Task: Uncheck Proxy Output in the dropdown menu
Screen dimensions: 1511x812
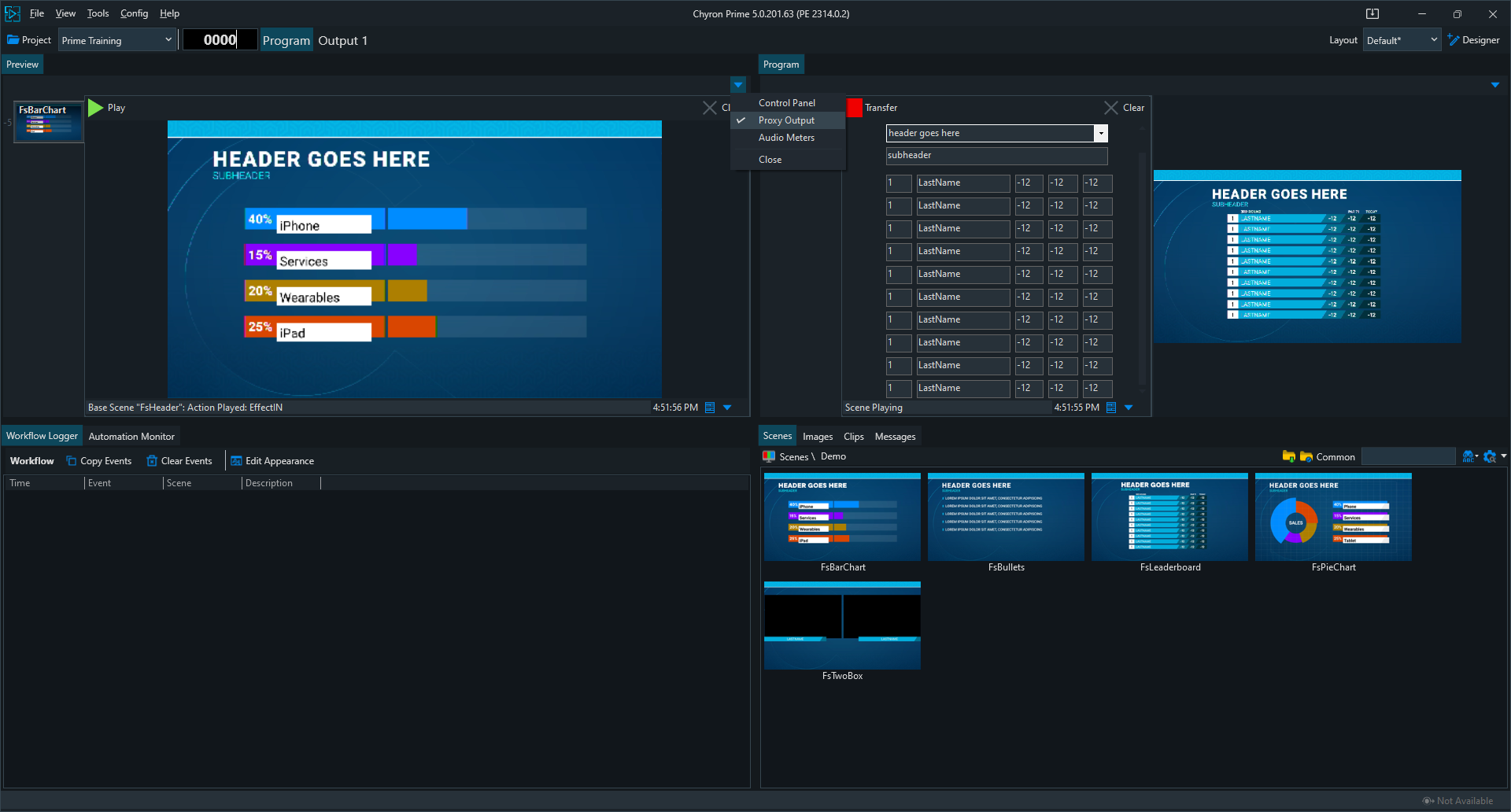Action: pos(786,120)
